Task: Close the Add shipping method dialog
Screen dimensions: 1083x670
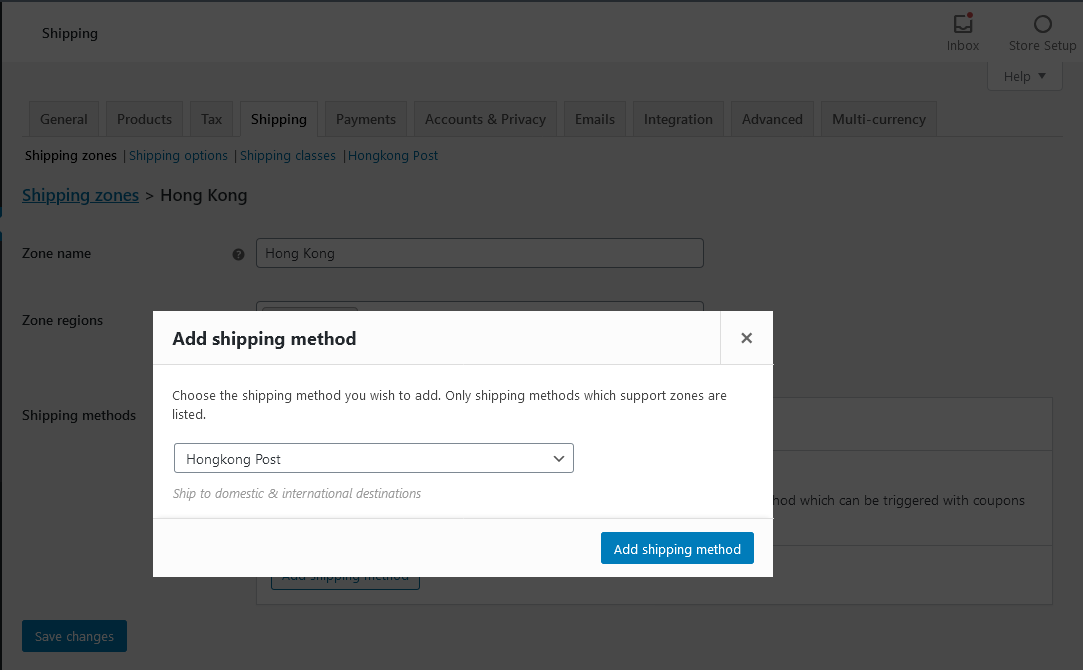Action: coord(746,338)
